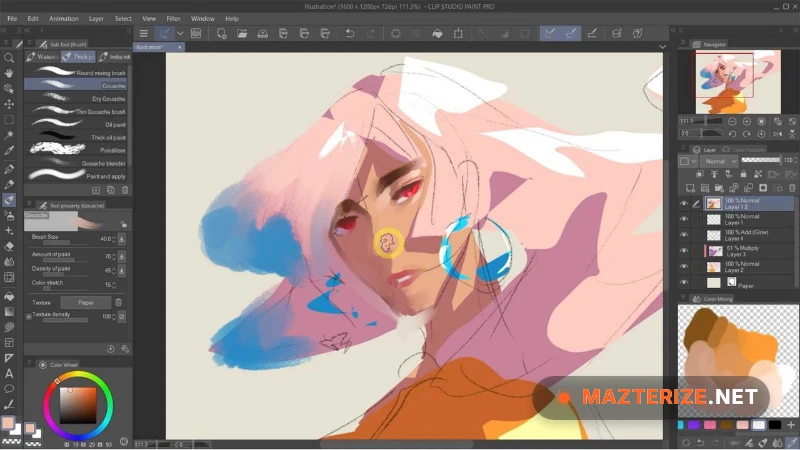Click the Undo arrow in the command bar

coord(349,34)
